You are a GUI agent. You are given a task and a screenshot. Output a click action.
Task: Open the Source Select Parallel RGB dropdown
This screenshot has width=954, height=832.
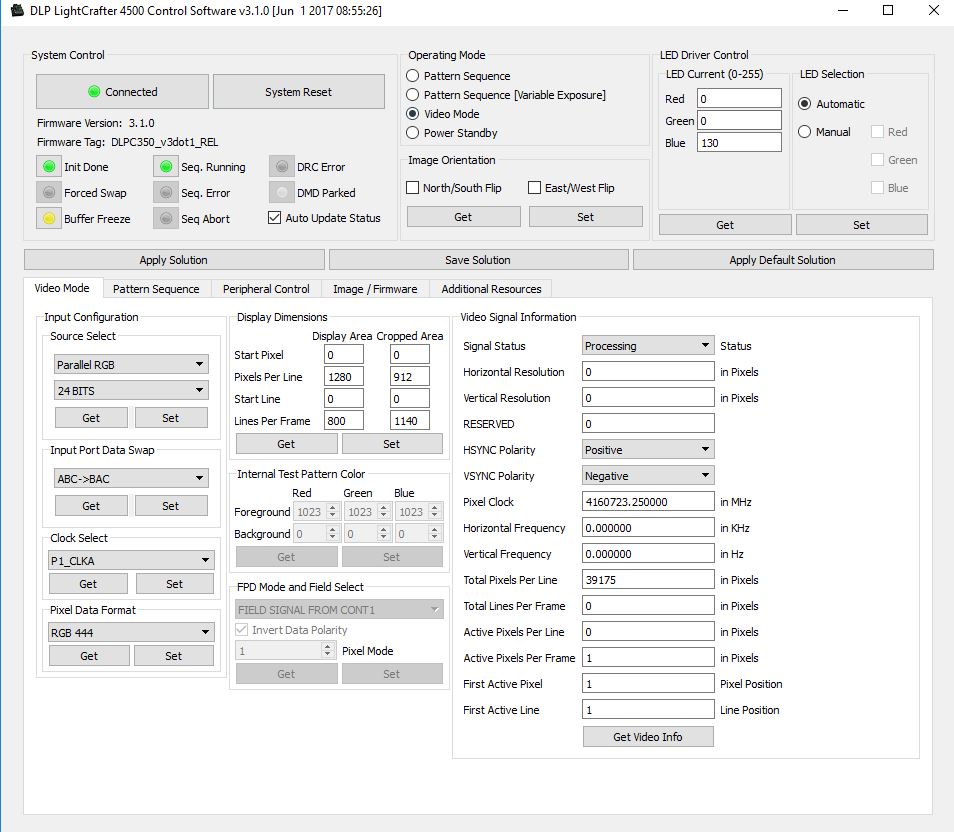point(131,363)
